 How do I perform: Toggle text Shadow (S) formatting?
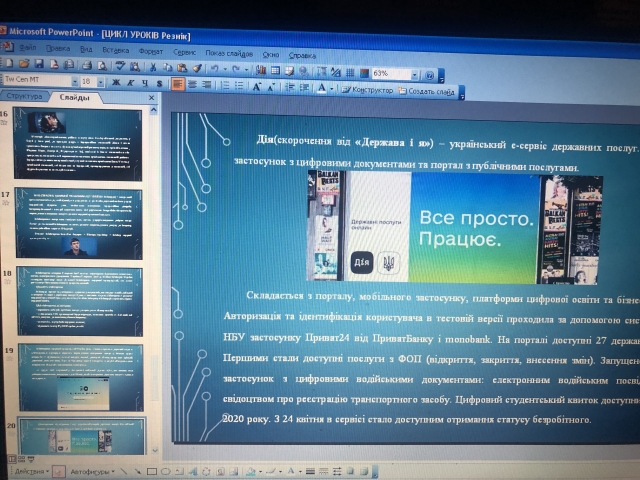160,84
